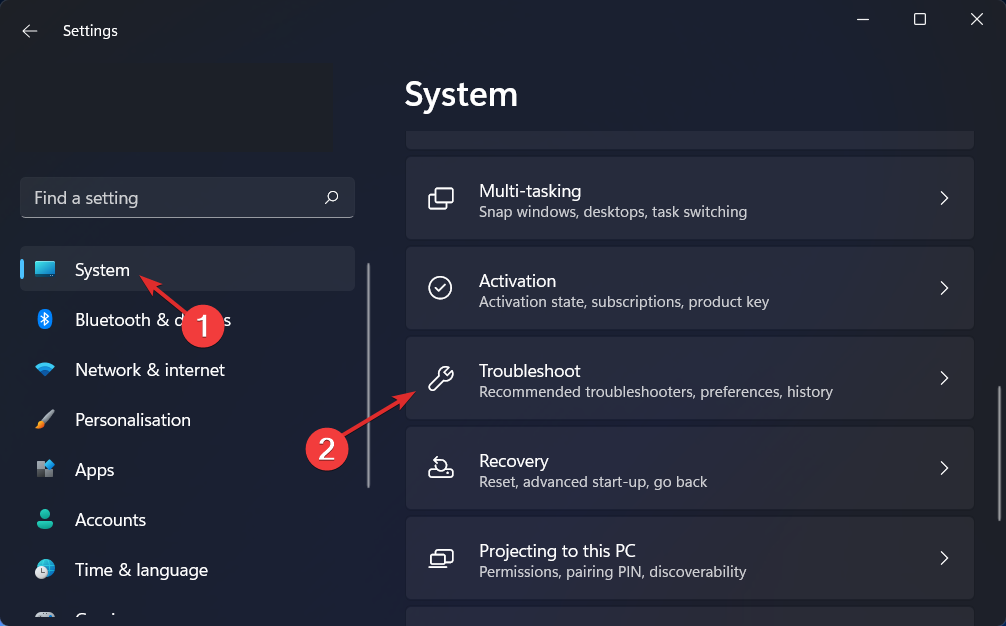Open Activation using its chevron arrow
Screen dimensions: 1006x626
pos(944,288)
